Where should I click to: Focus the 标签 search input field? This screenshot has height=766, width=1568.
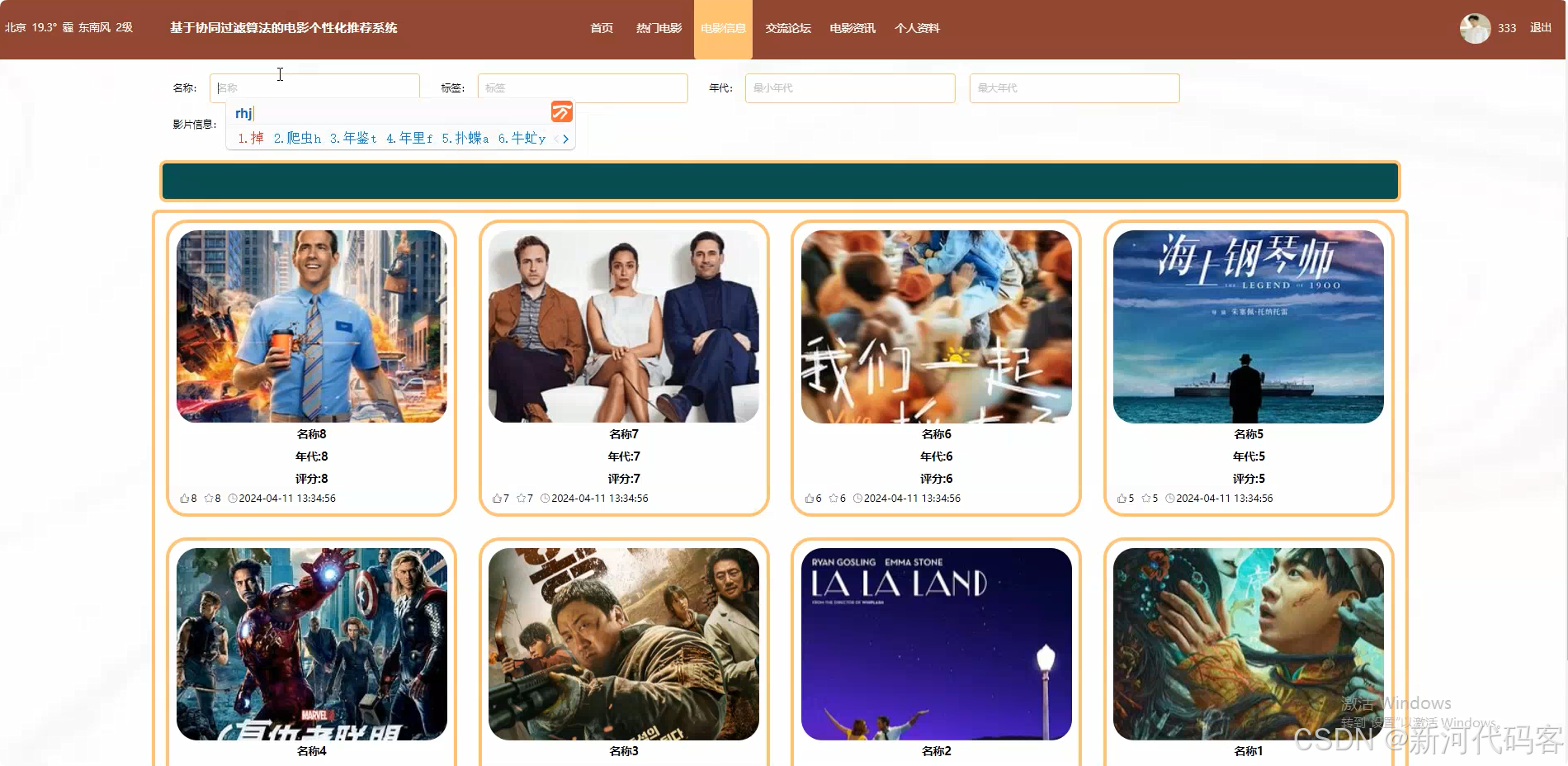point(583,88)
